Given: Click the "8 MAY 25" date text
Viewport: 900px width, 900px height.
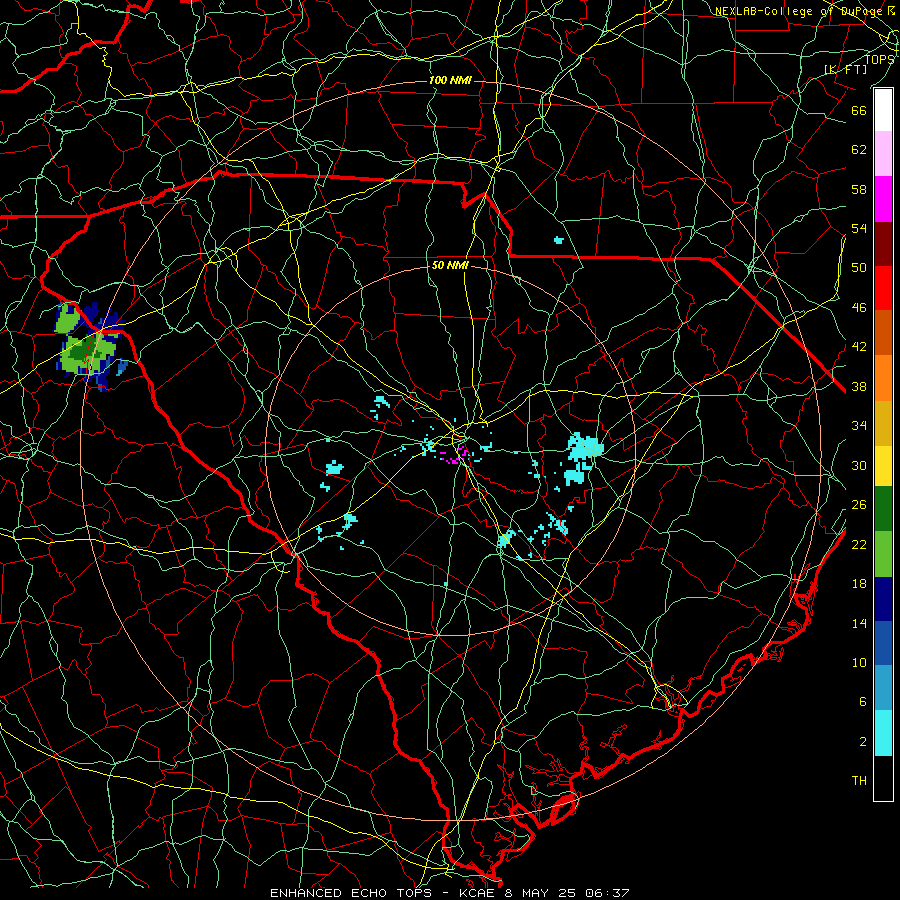Looking at the screenshot, I should pyautogui.click(x=540, y=893).
